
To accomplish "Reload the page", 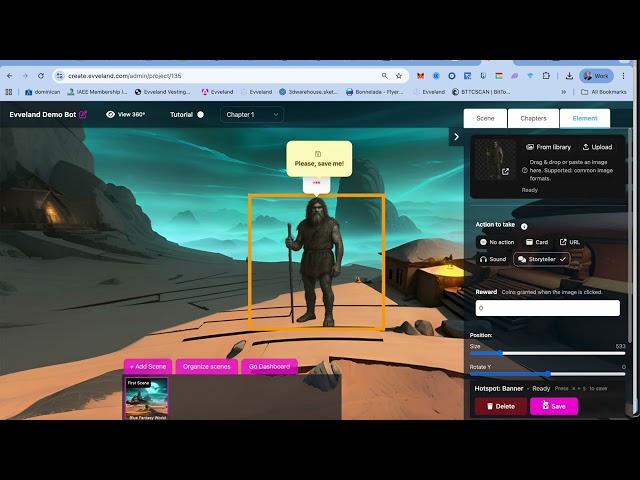I will tap(41, 76).
